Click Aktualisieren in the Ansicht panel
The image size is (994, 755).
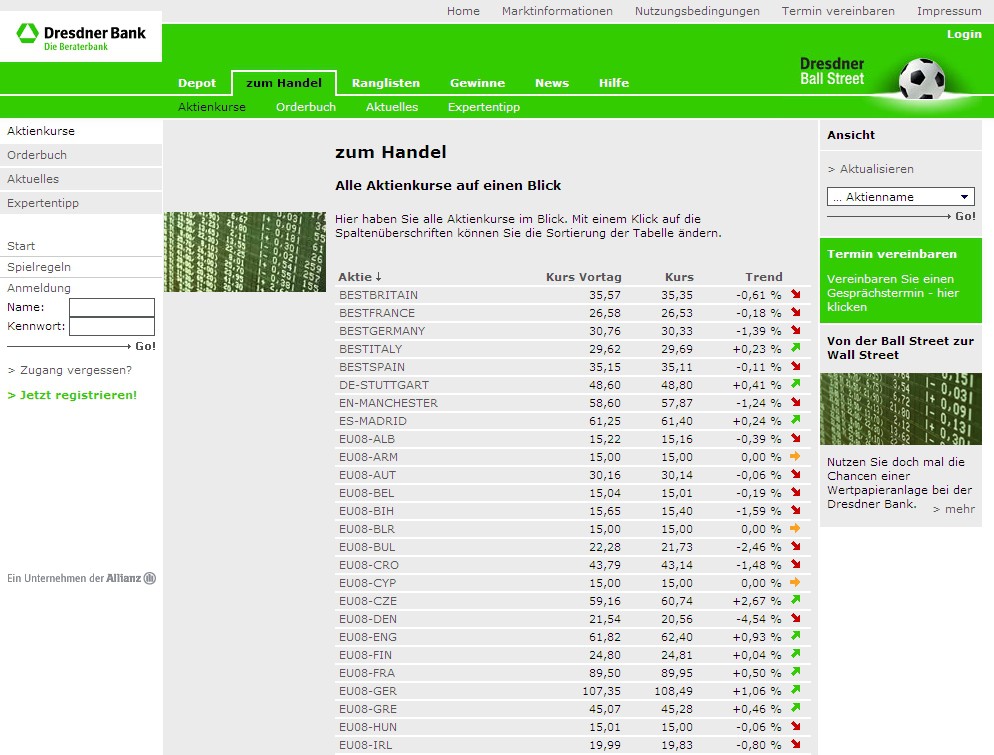pyautogui.click(x=870, y=169)
